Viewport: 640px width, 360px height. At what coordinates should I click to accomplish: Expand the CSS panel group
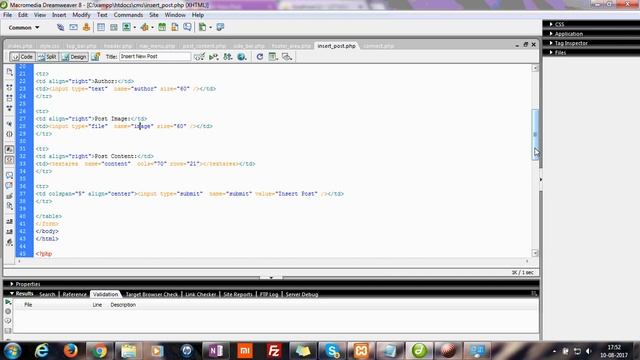pos(551,24)
